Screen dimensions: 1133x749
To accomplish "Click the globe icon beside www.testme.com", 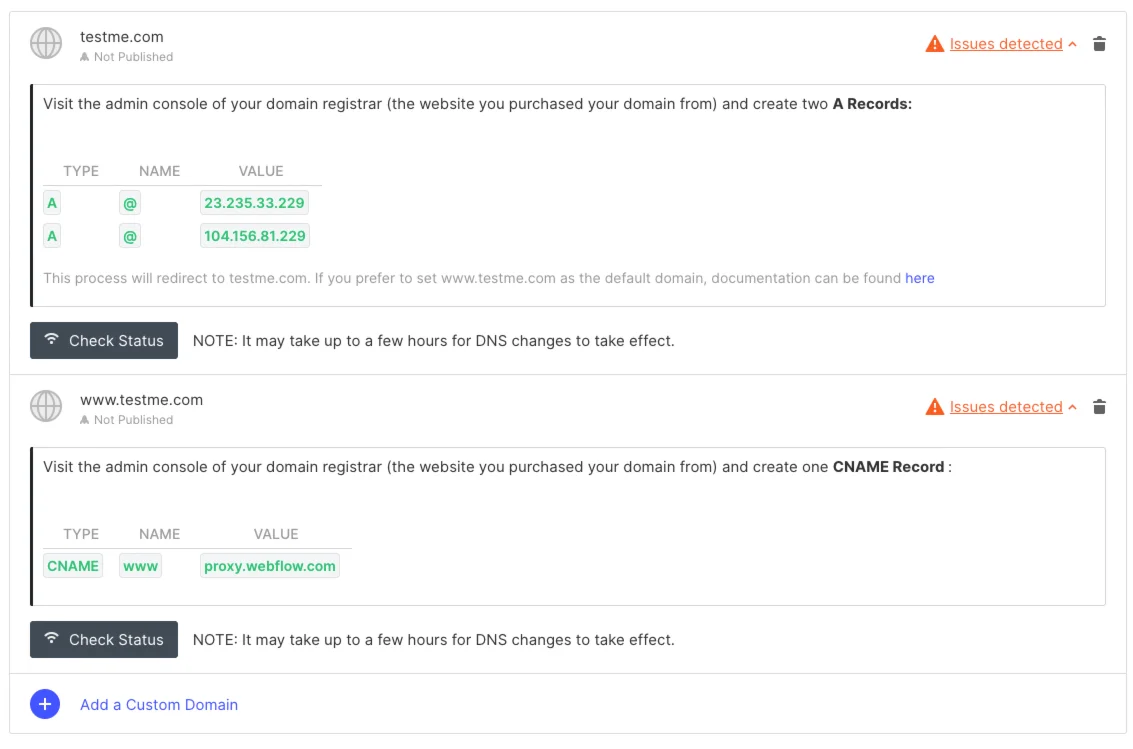I will point(45,406).
